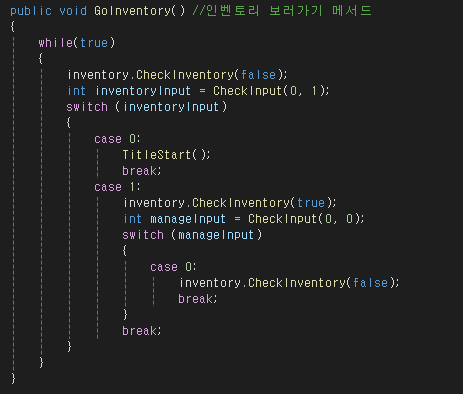Click 'true' in CheckInventory(true)
The height and width of the screenshot is (394, 463).
point(311,203)
